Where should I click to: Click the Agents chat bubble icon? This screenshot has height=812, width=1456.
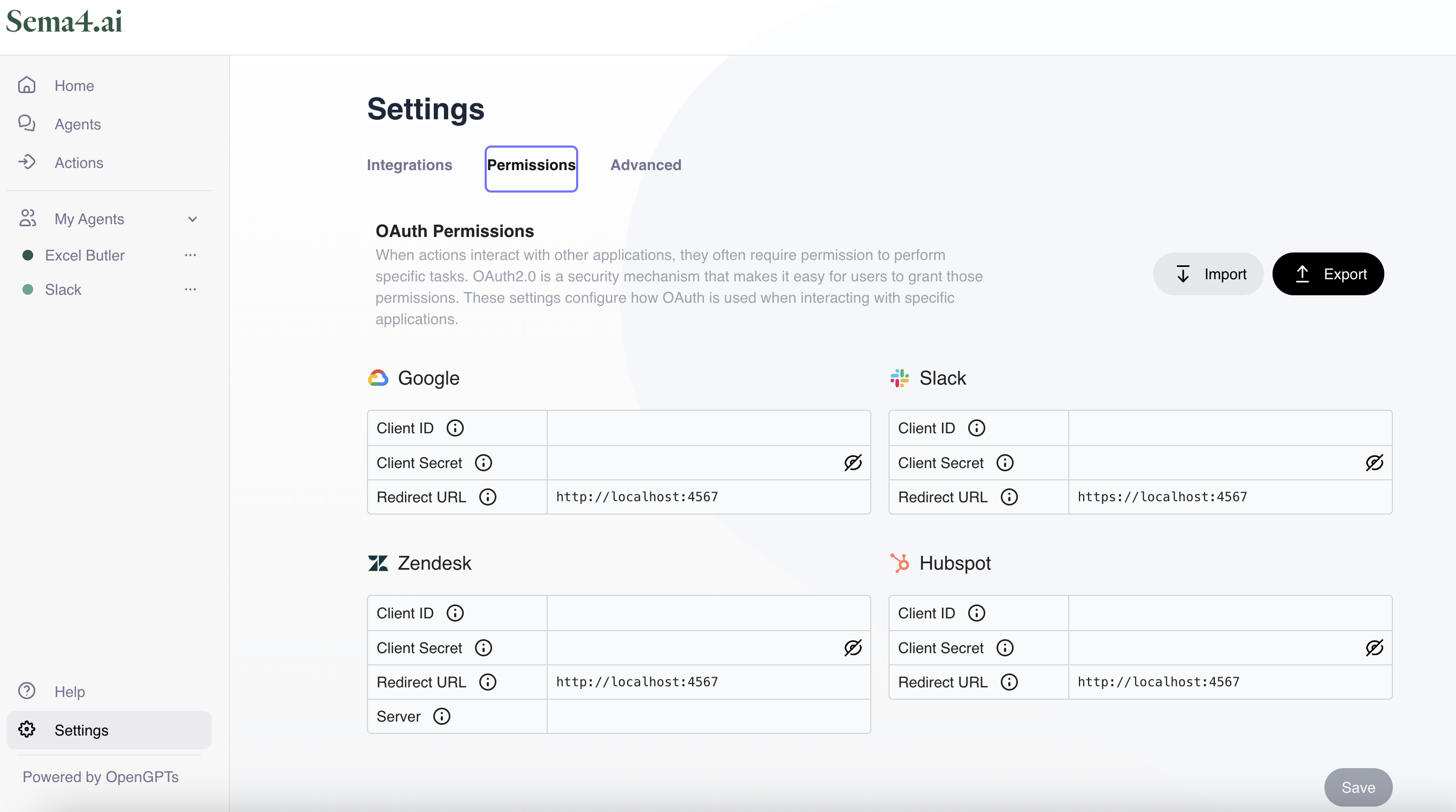[27, 123]
